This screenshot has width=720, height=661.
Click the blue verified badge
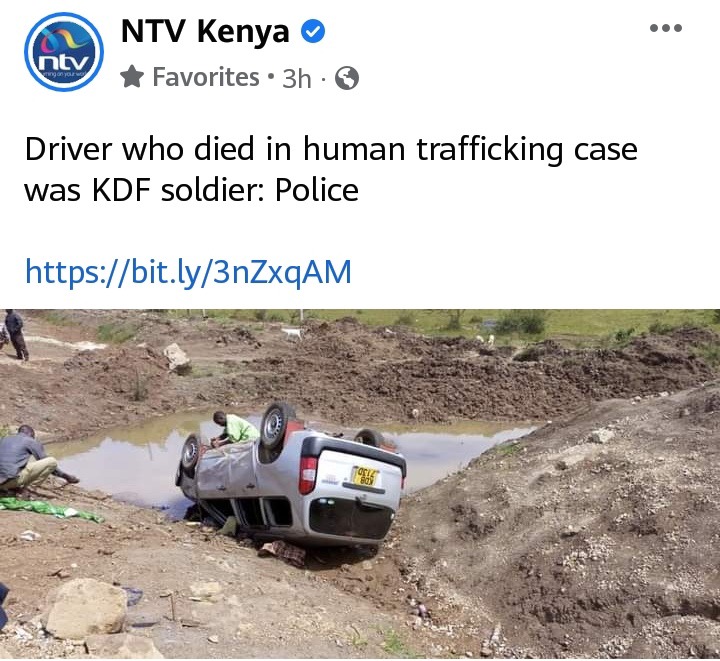coord(313,31)
